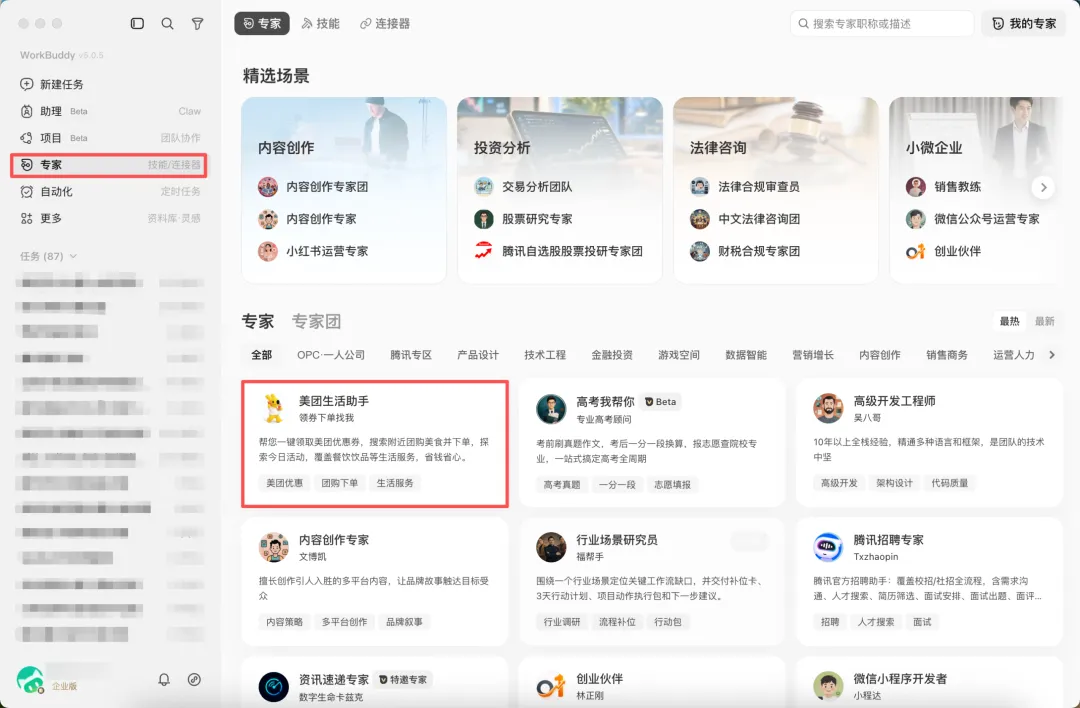
Task: Click the 美团优惠 tag
Action: 284,483
